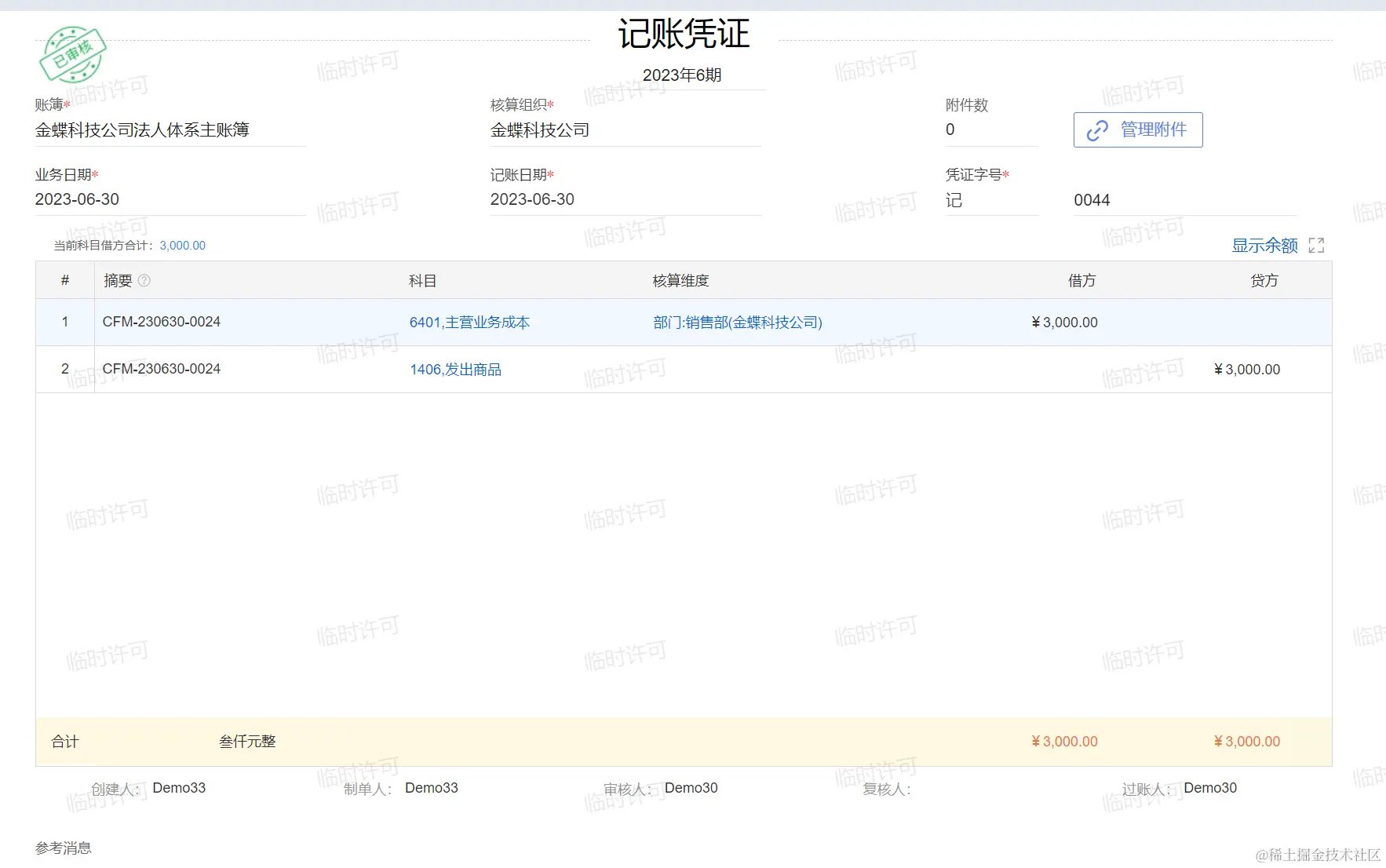Click the 复核人 label
1386x868 pixels.
(887, 790)
